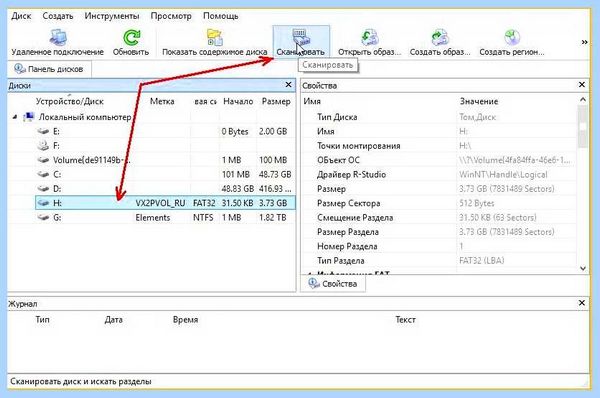Open the Диск menu
Screen dimensions: 600x398
pyautogui.click(x=21, y=16)
